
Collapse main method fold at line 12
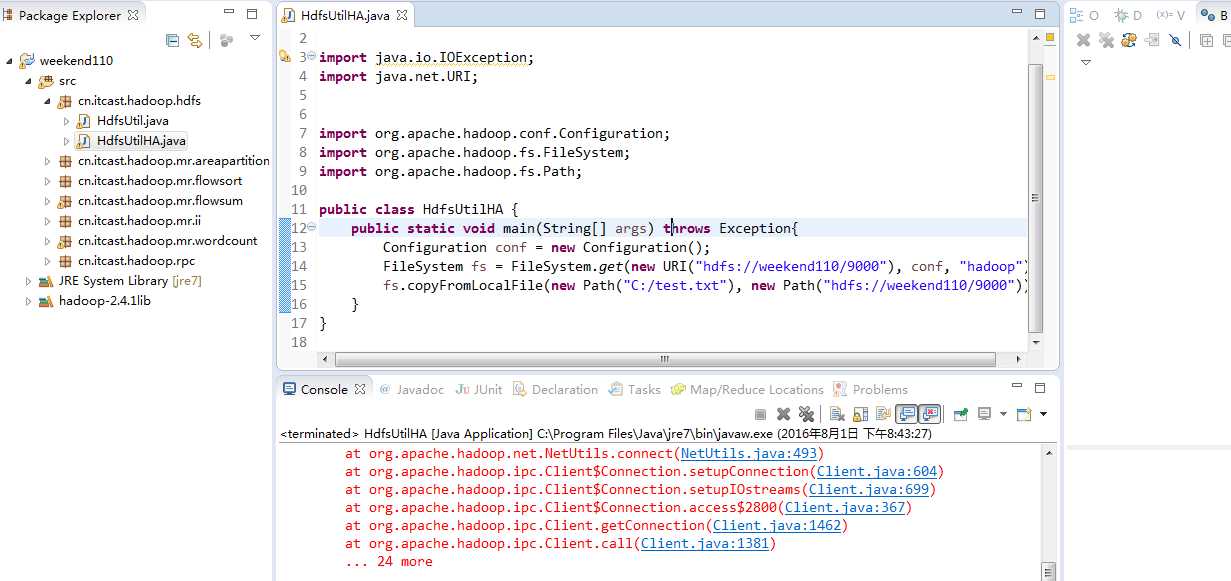coord(311,227)
